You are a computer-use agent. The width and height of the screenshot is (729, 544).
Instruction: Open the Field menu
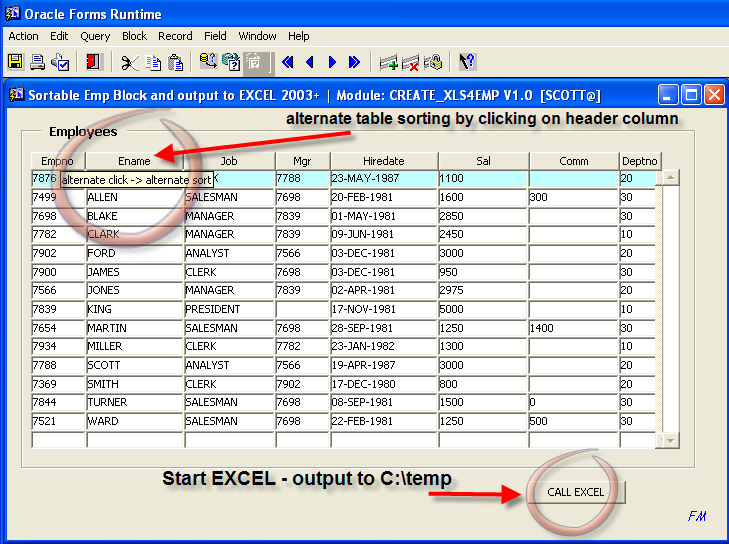click(x=215, y=36)
